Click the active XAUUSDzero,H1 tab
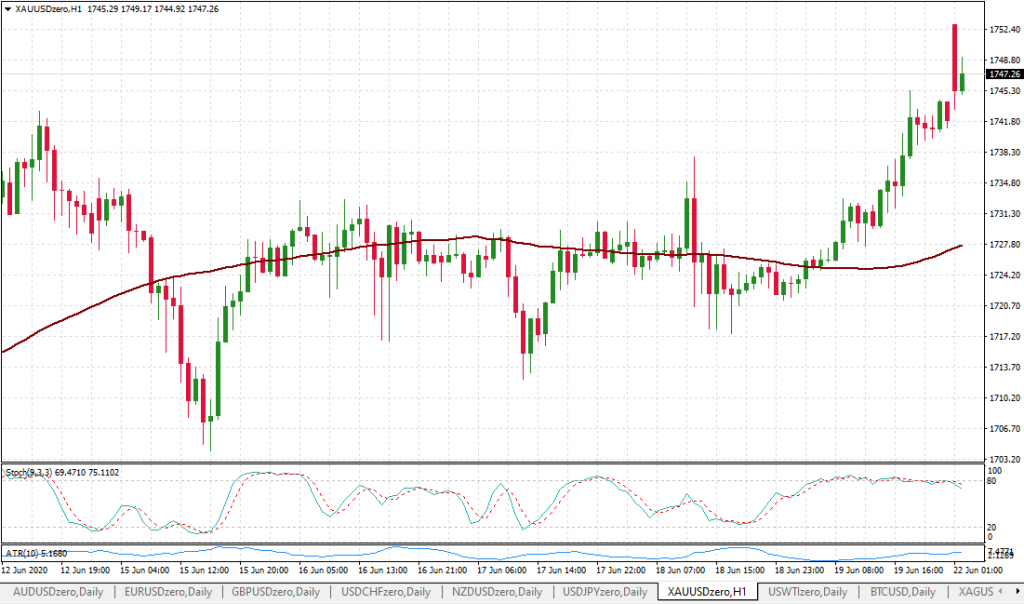This screenshot has height=604, width=1024. [707, 592]
